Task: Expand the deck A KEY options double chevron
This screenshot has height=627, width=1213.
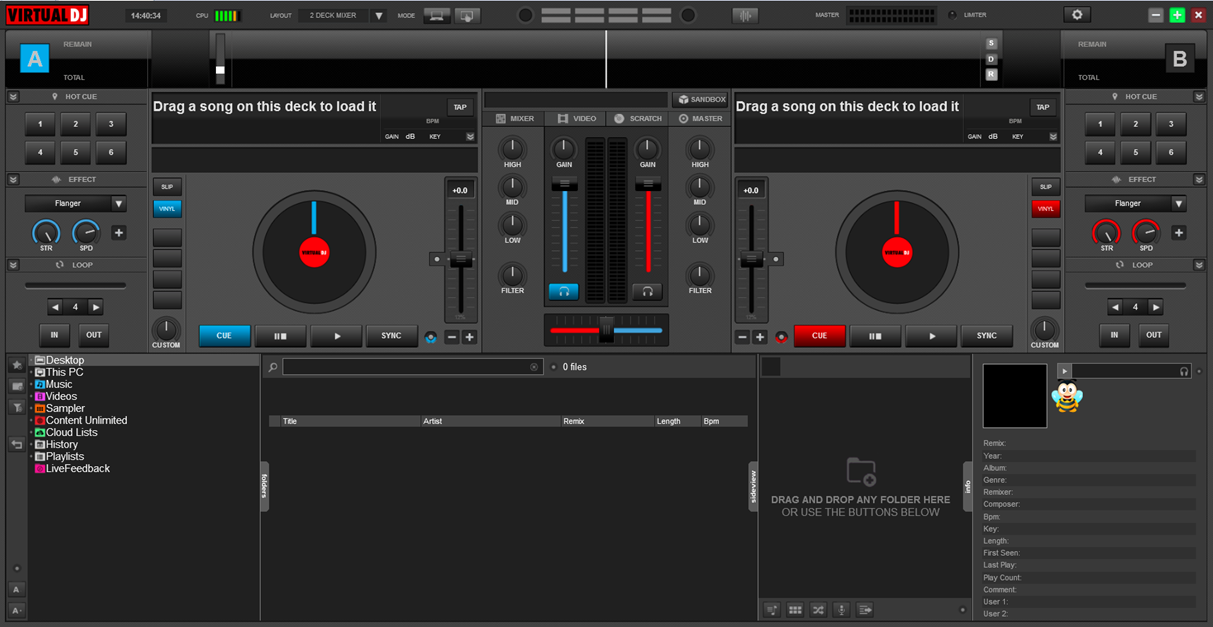Action: point(470,137)
